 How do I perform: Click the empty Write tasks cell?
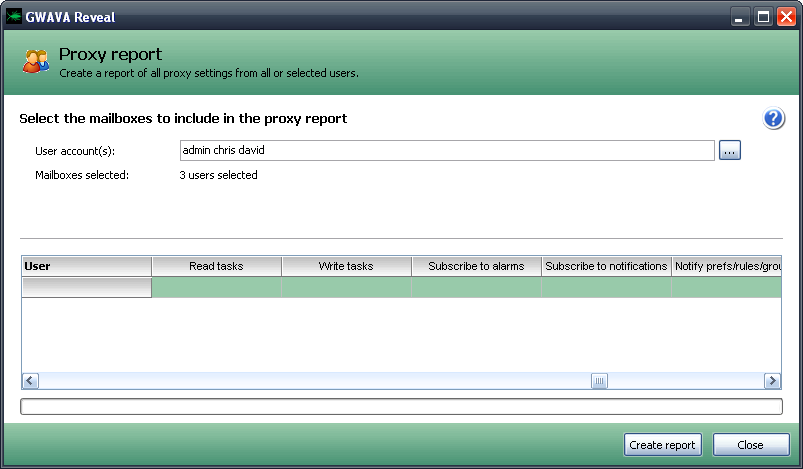pos(346,287)
